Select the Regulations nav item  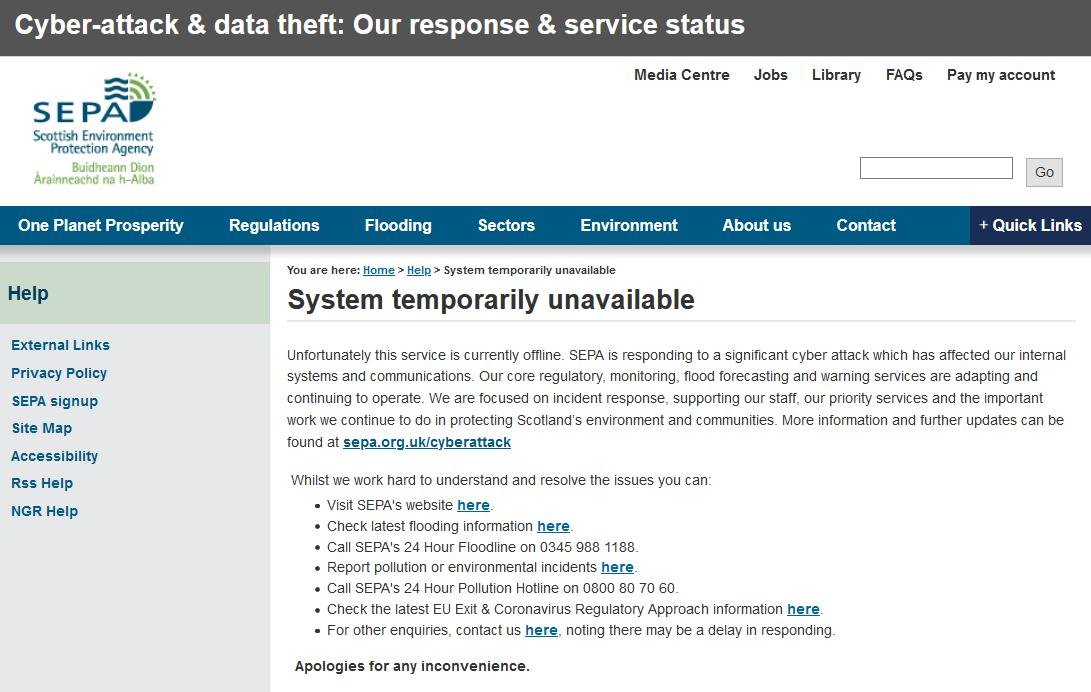pos(274,225)
